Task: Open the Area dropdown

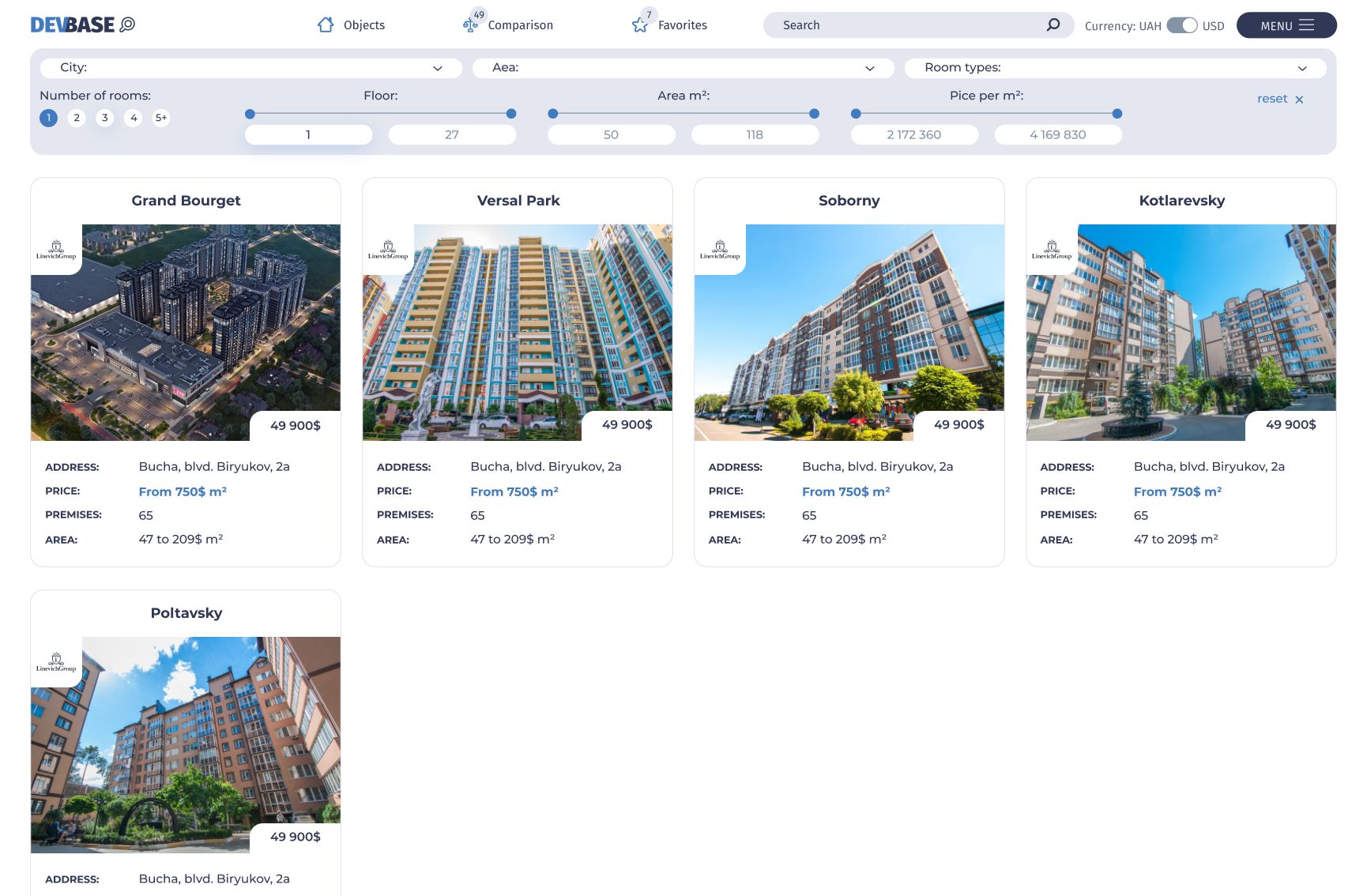Action: click(683, 68)
